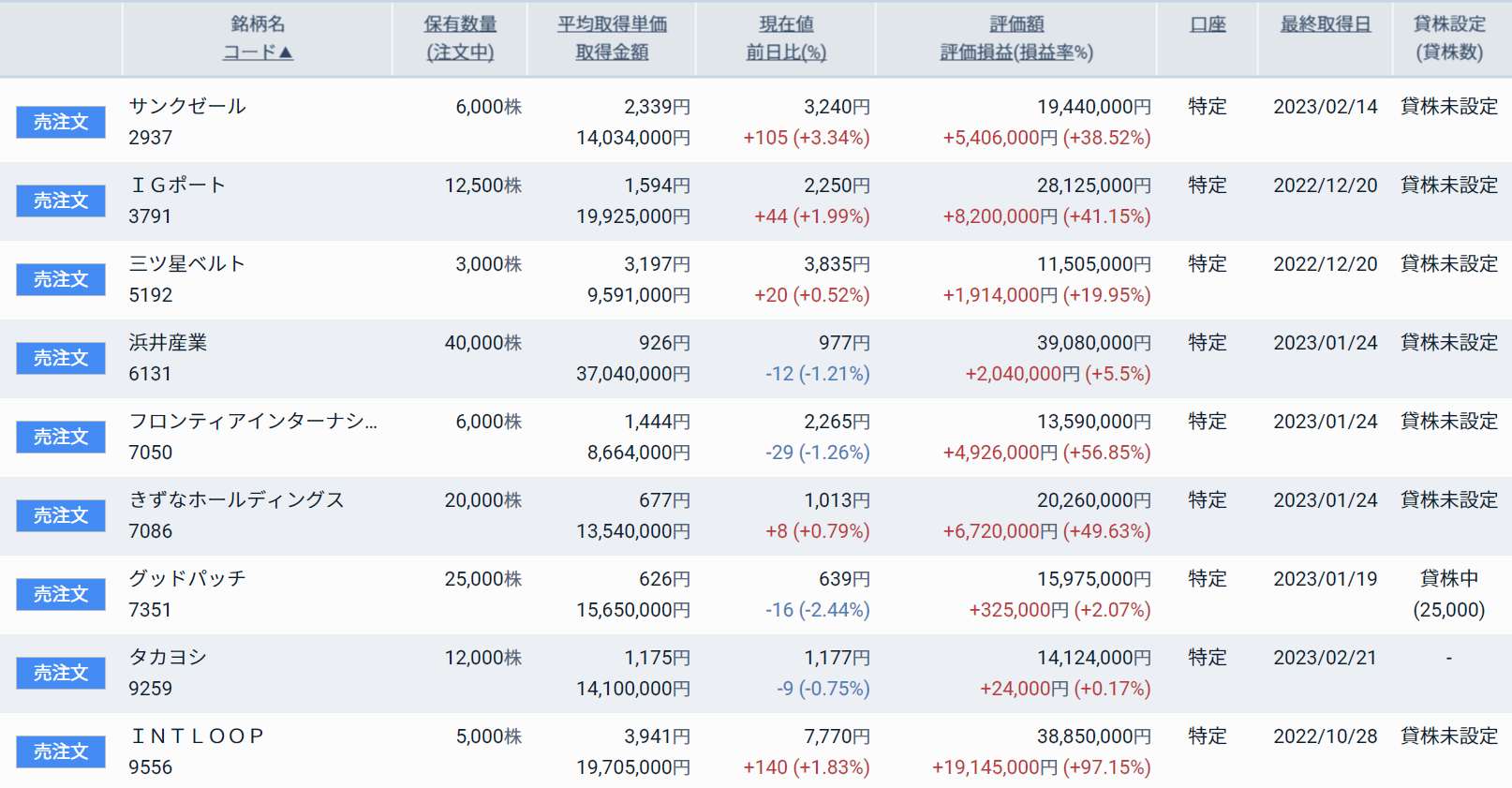The image size is (1512, 788).
Task: Select stock code 5192
Action: click(x=151, y=295)
